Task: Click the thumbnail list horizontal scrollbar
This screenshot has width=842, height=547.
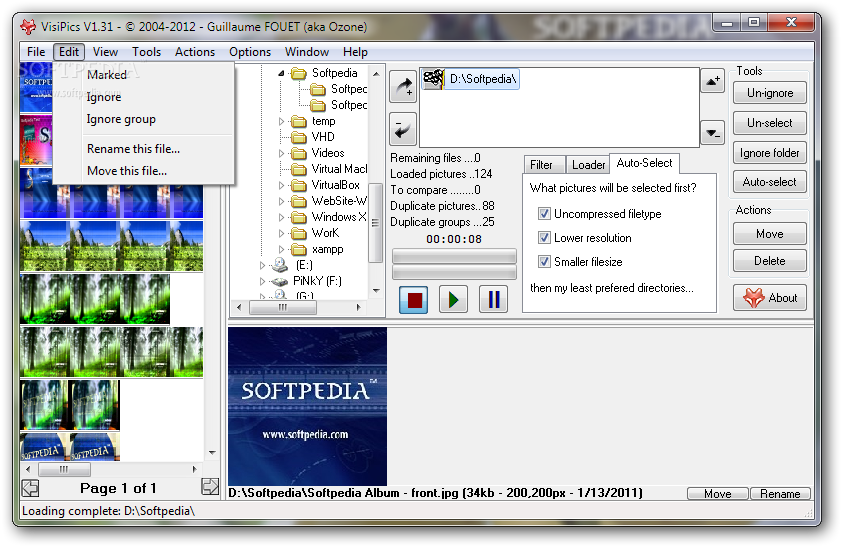Action: click(x=111, y=469)
